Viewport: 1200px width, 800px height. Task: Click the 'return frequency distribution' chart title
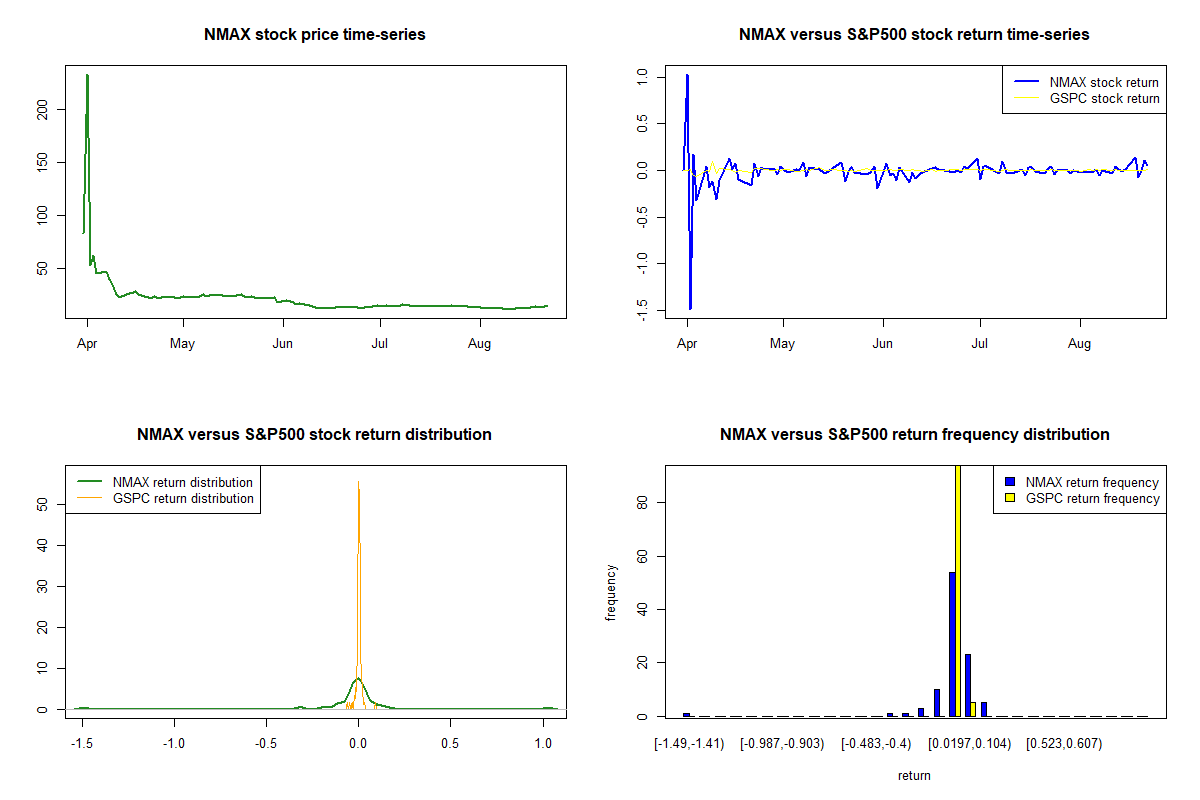point(914,434)
